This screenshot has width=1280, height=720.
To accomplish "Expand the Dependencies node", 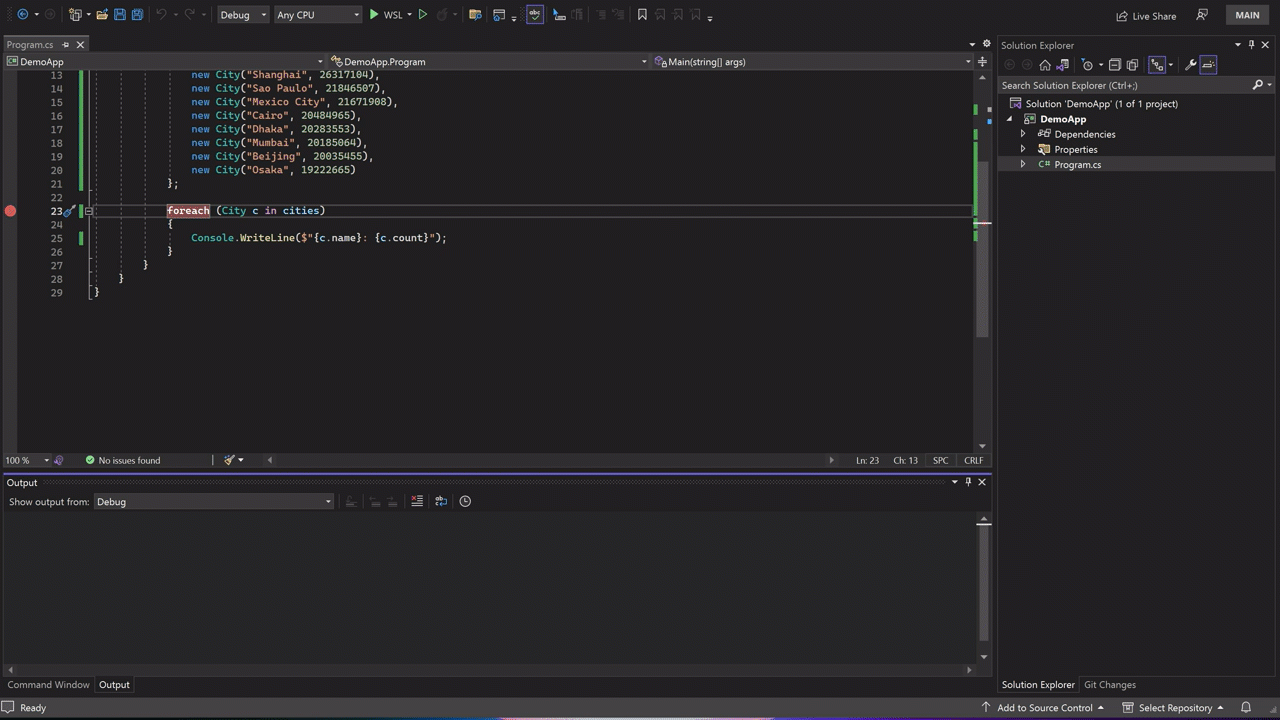I will click(1023, 133).
